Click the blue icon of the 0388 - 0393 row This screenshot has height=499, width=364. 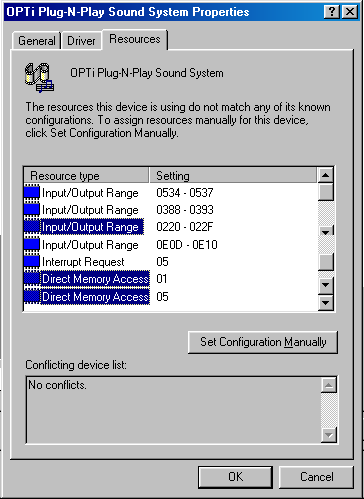32,210
